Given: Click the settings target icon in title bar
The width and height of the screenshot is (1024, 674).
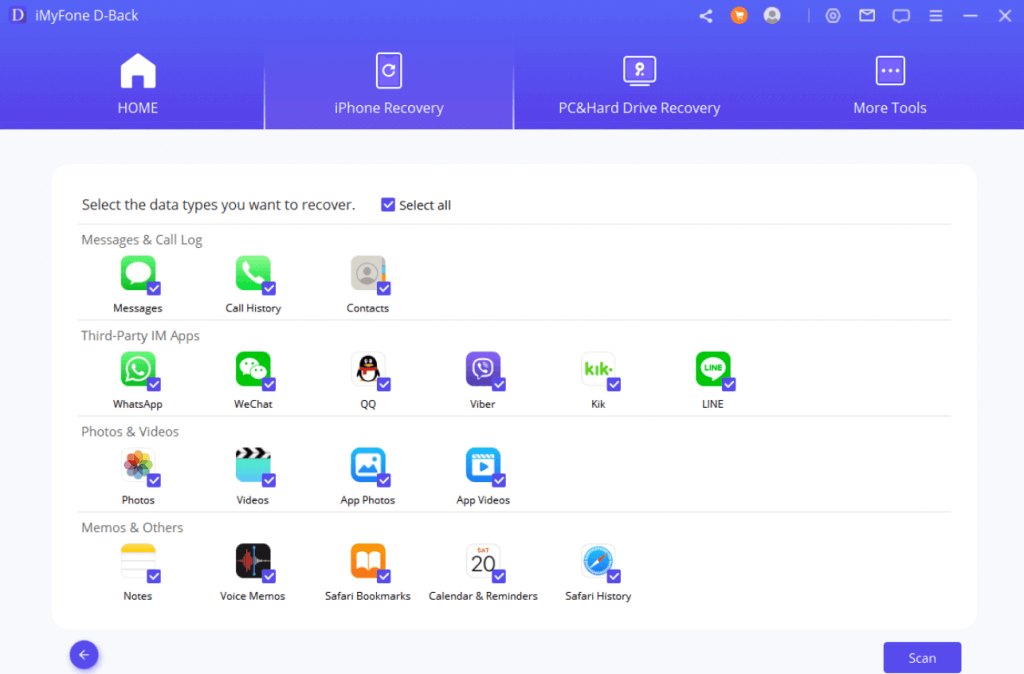Looking at the screenshot, I should [x=833, y=16].
